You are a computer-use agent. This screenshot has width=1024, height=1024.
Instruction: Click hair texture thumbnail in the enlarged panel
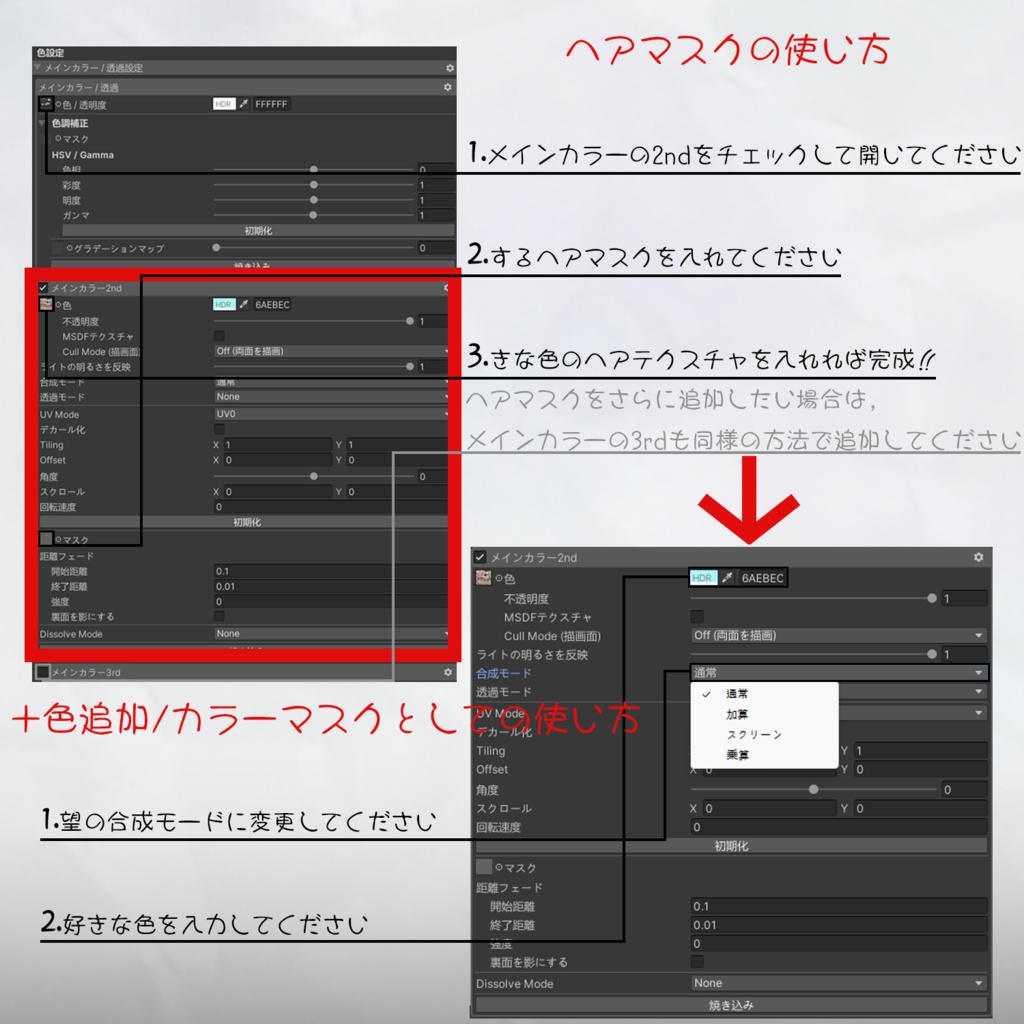(x=484, y=577)
